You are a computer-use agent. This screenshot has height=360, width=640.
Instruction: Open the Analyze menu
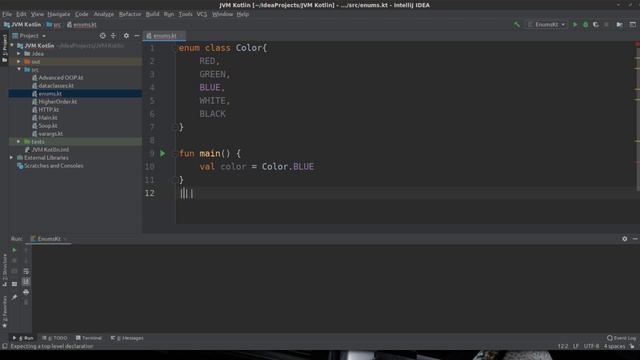(104, 14)
